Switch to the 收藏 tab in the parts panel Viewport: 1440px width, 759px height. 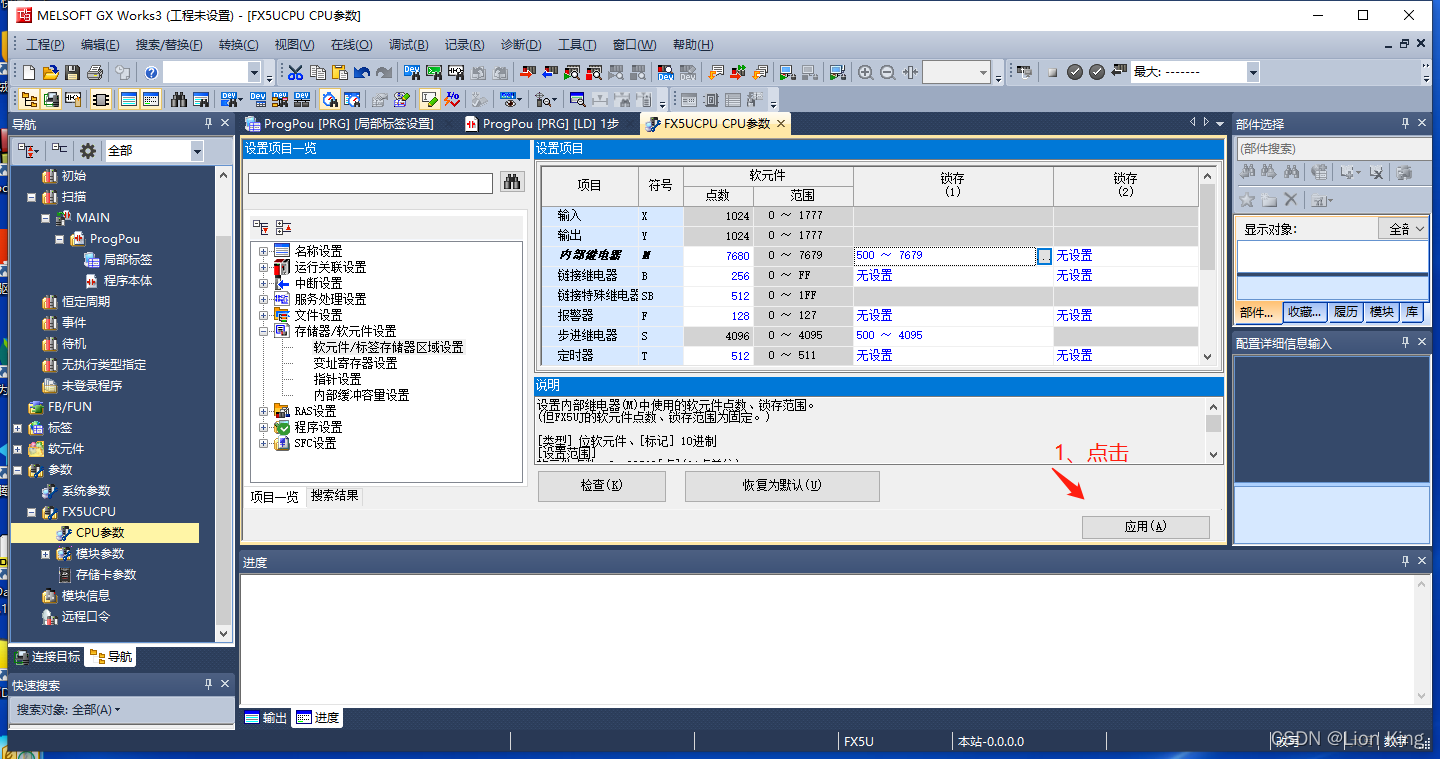click(x=1305, y=312)
